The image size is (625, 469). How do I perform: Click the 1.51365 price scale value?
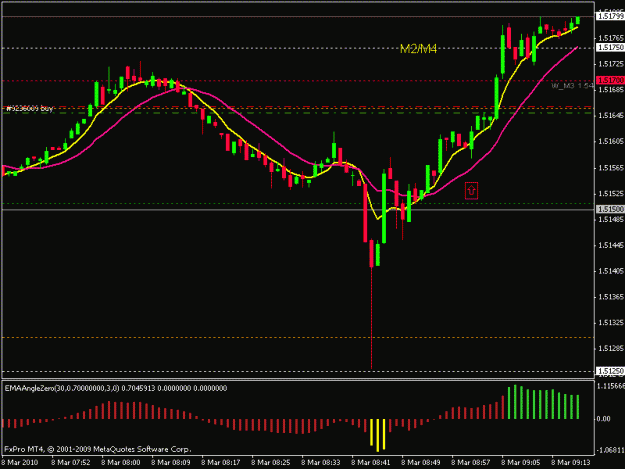coord(611,297)
